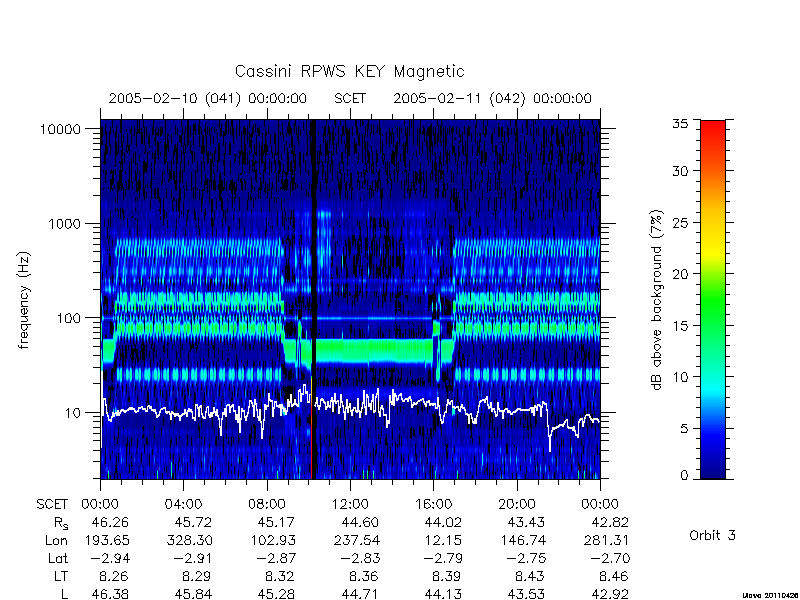The width and height of the screenshot is (800, 600).
Task: Click the '08:00' time tick label
Action: (267, 505)
